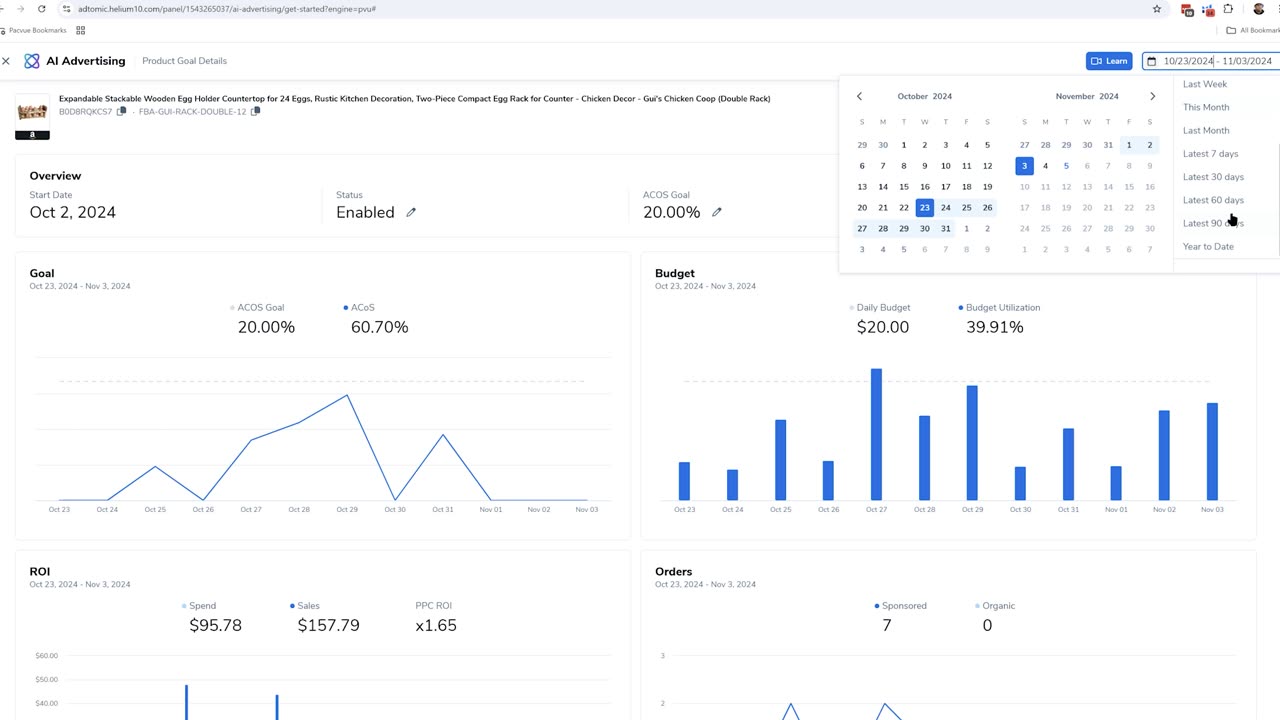Click the Start Date Oct 2, 2024
The height and width of the screenshot is (720, 1280).
point(72,212)
